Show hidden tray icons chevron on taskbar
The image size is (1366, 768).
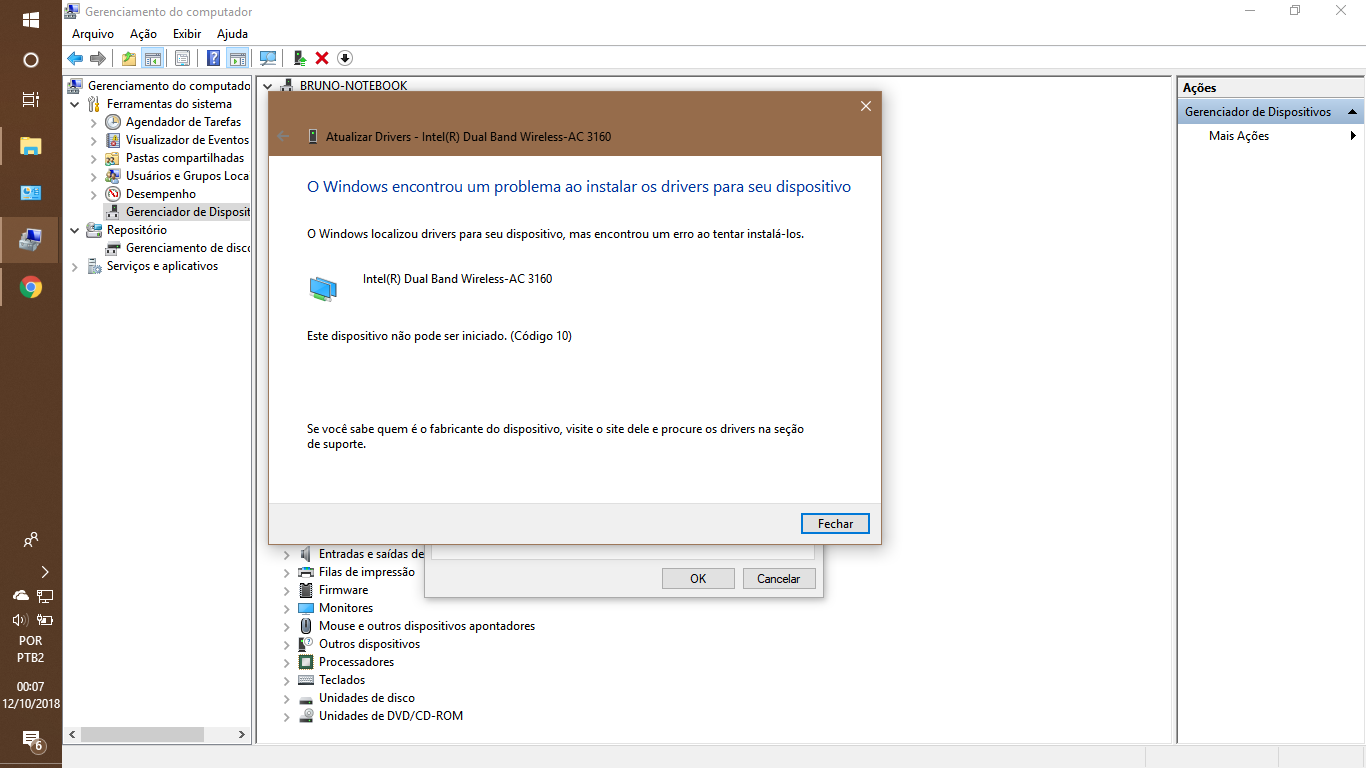pyautogui.click(x=44, y=572)
